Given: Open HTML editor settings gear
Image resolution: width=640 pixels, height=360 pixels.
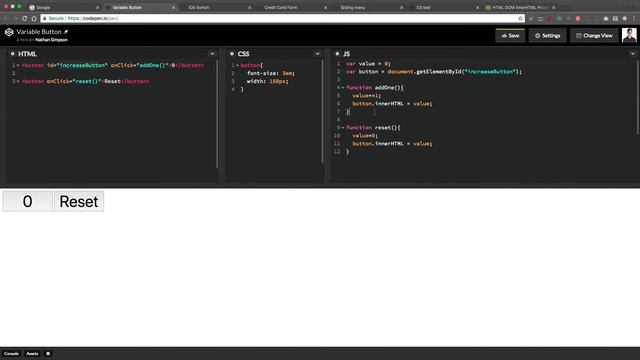Looking at the screenshot, I should click(x=13, y=53).
